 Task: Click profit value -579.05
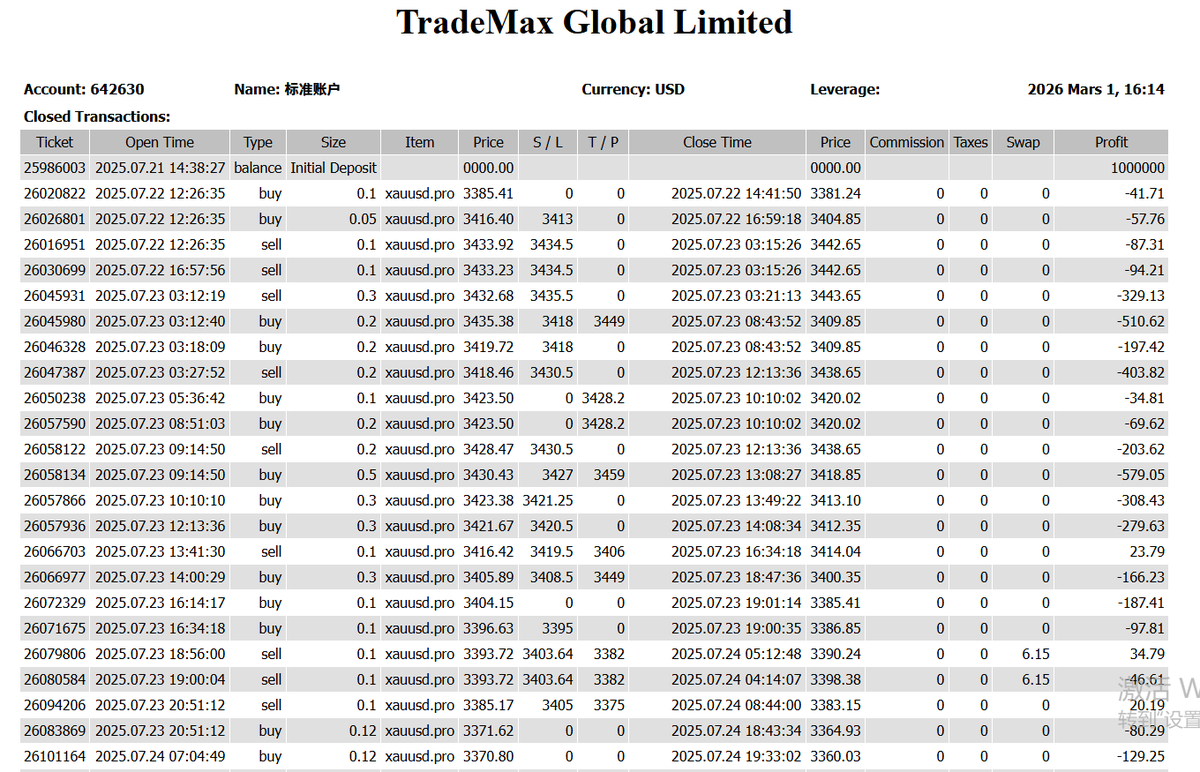pyautogui.click(x=1141, y=475)
